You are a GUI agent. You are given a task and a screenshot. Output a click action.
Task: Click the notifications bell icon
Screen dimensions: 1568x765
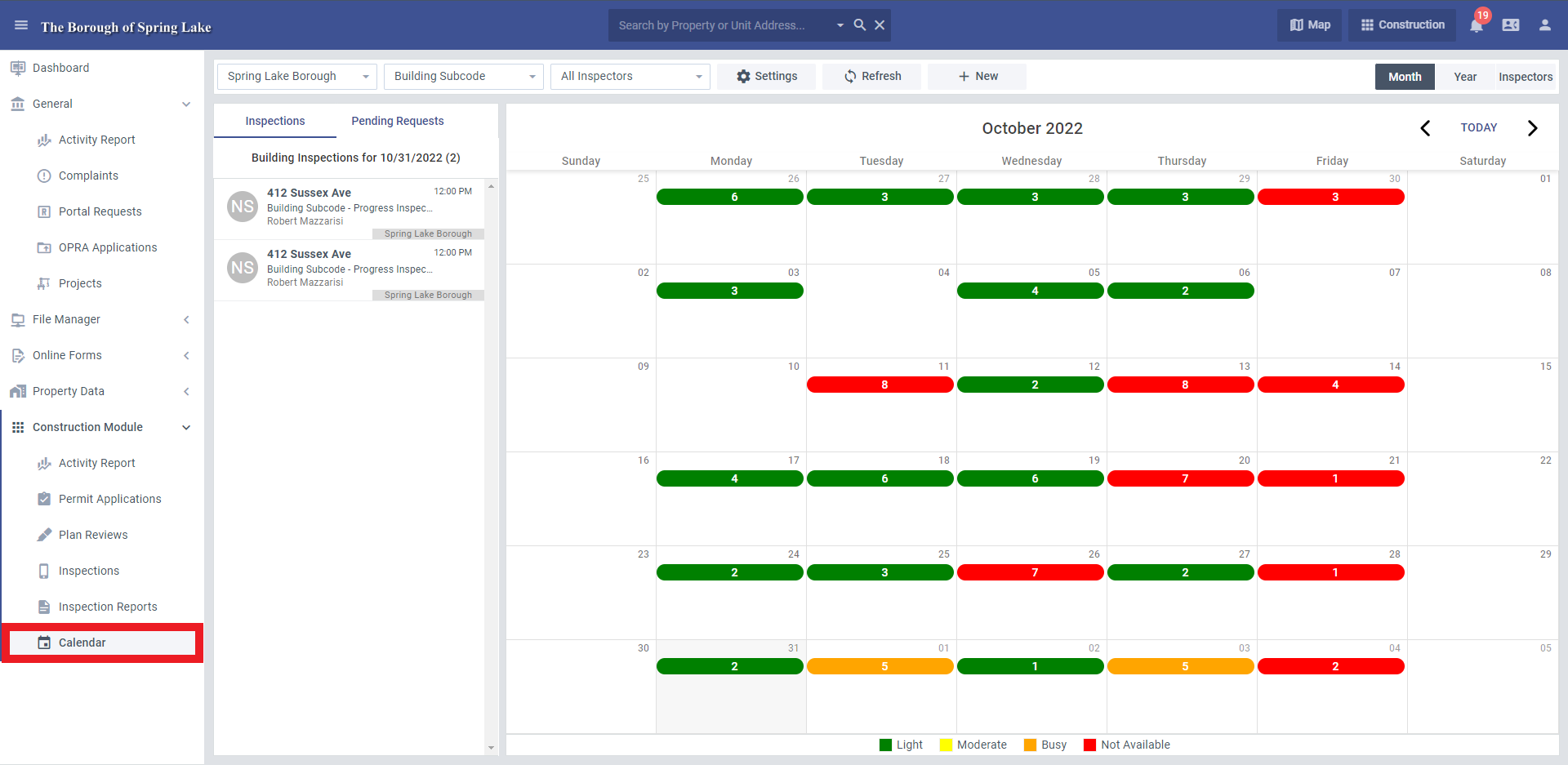coord(1477,25)
